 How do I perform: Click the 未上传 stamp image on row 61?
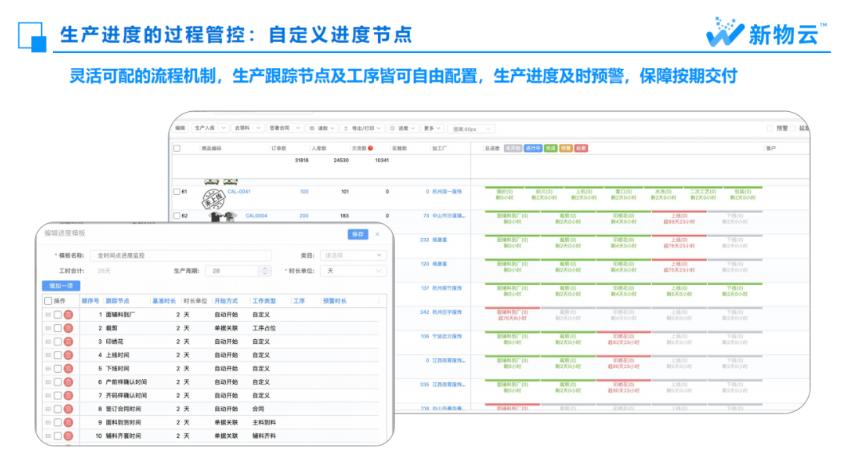(x=213, y=199)
